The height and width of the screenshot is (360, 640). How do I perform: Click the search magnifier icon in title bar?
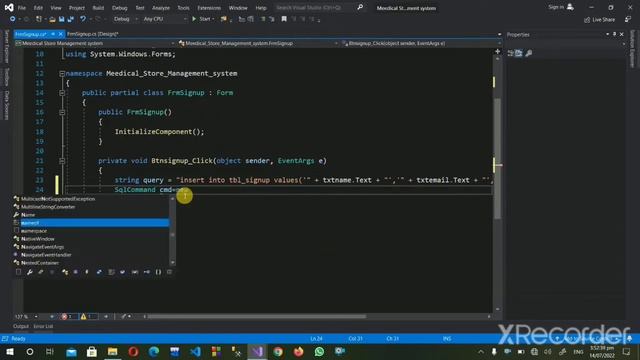point(360,7)
